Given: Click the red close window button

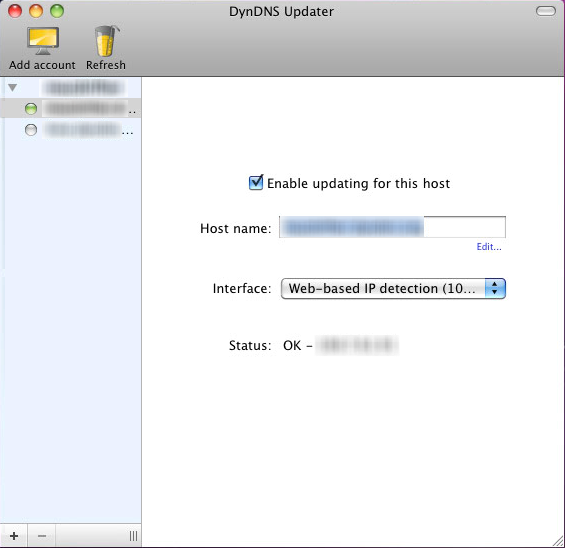Looking at the screenshot, I should point(15,11).
